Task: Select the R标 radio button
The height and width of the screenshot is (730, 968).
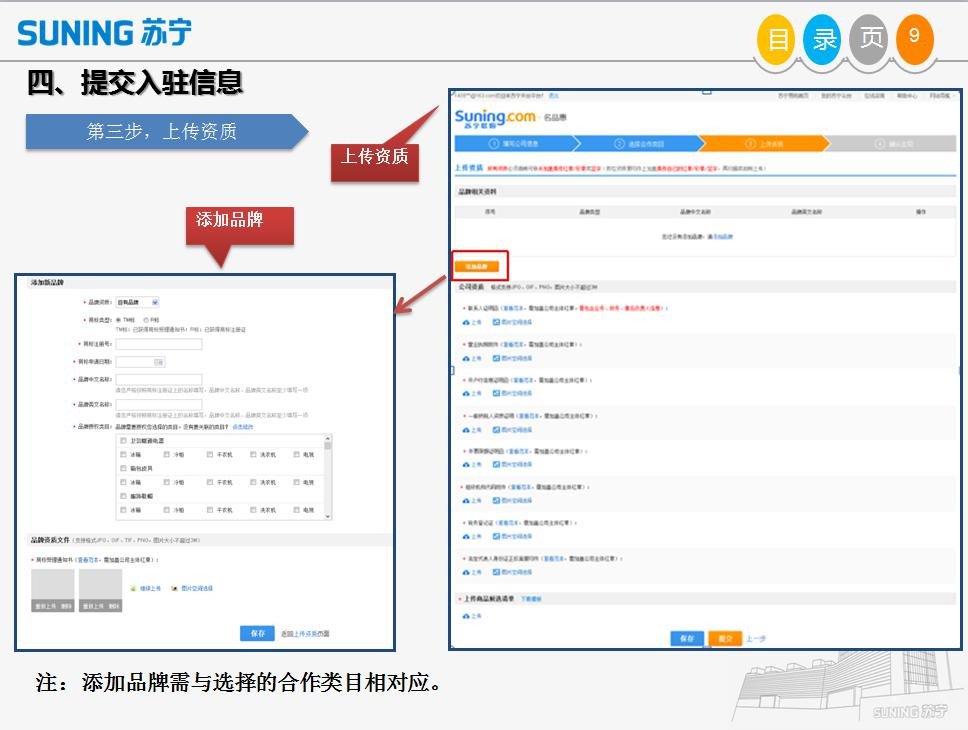Action: 146,320
